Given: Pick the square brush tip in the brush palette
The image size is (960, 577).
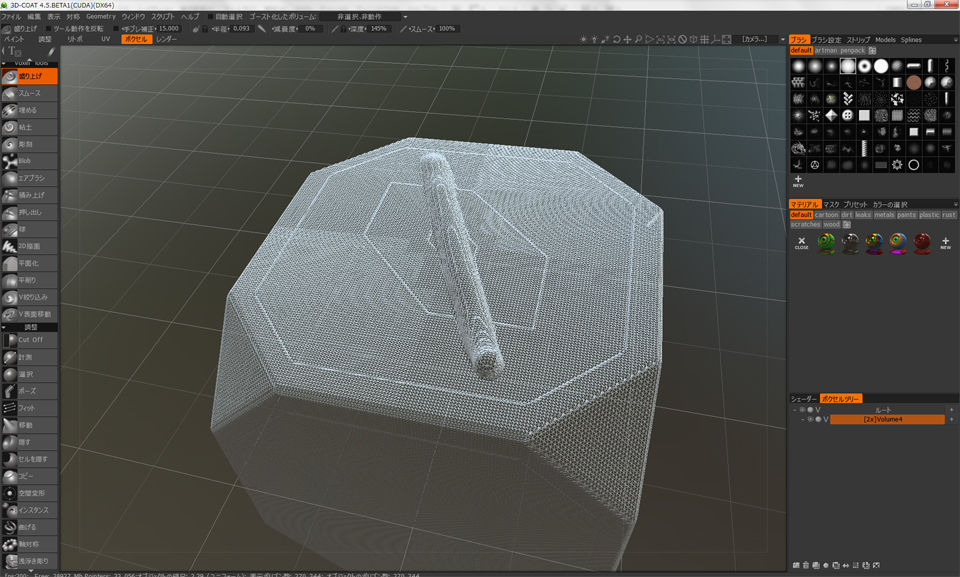Looking at the screenshot, I should (866, 116).
